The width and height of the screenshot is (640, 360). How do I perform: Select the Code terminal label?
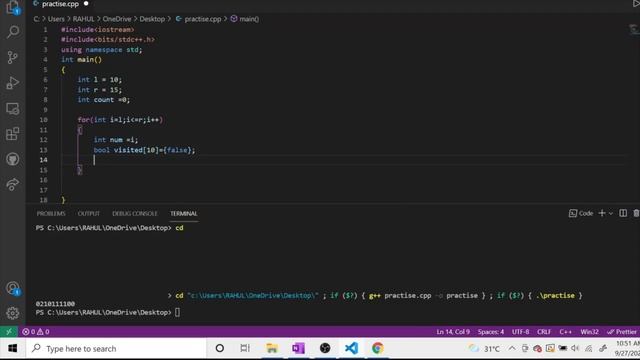point(581,213)
